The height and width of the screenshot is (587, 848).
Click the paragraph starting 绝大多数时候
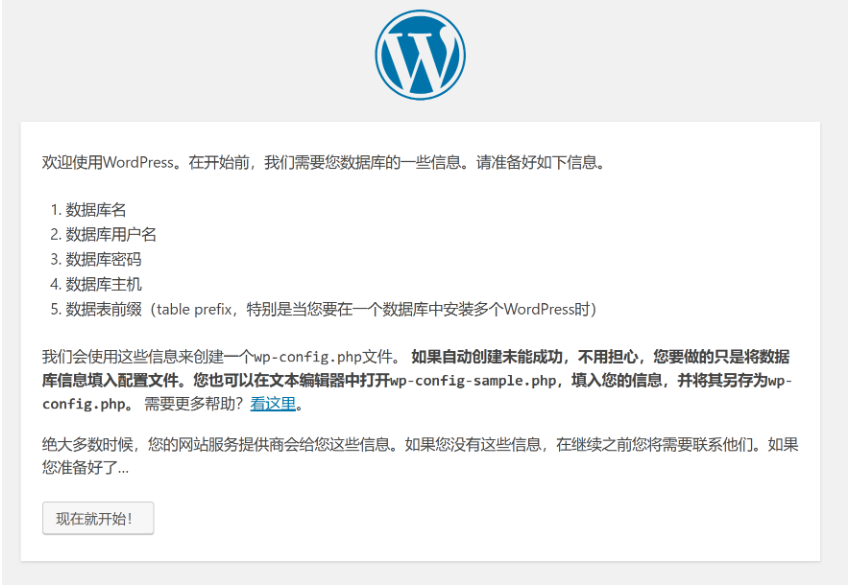coord(420,456)
